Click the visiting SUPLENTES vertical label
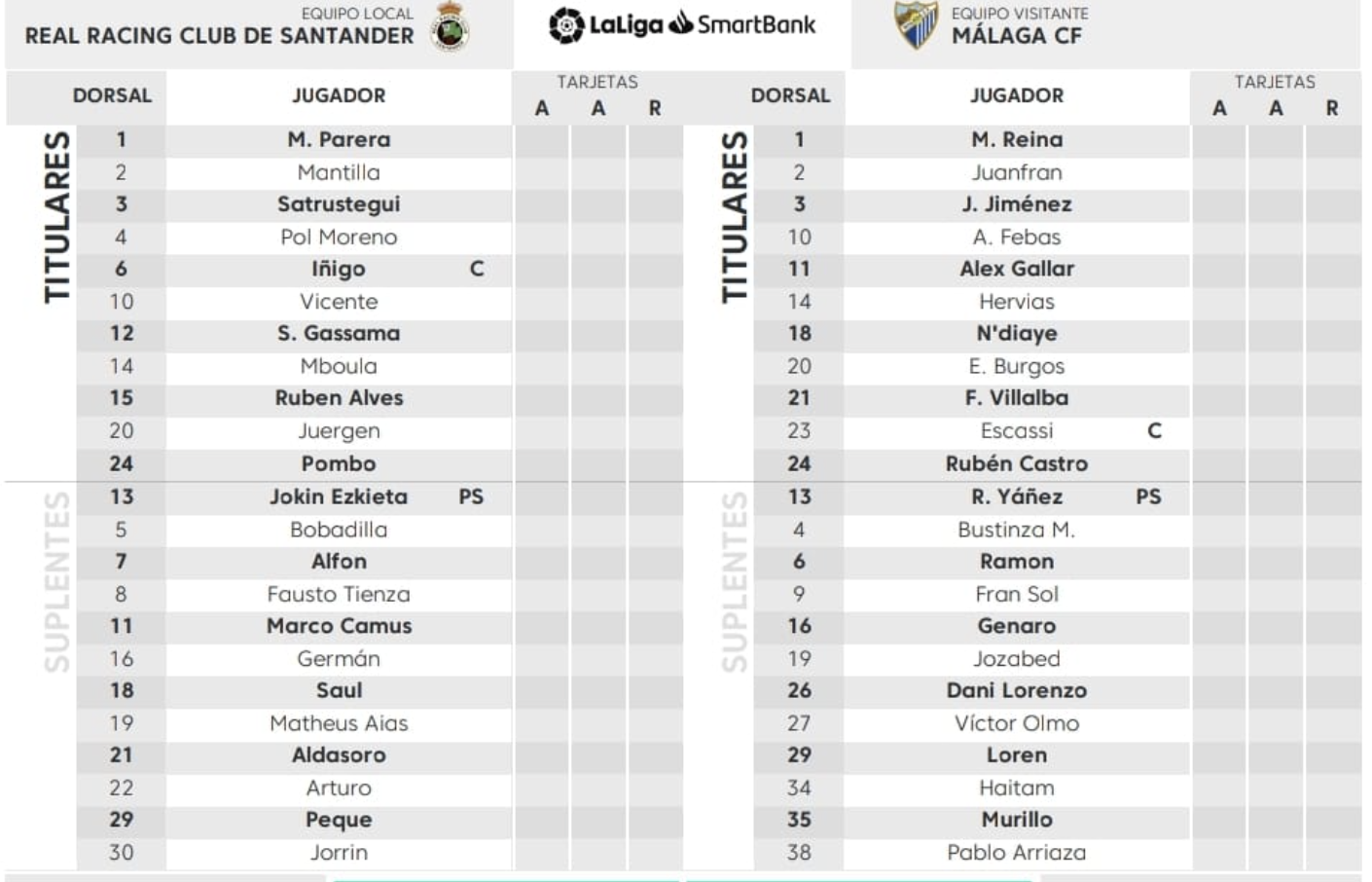1372x882 pixels. pyautogui.click(x=736, y=582)
